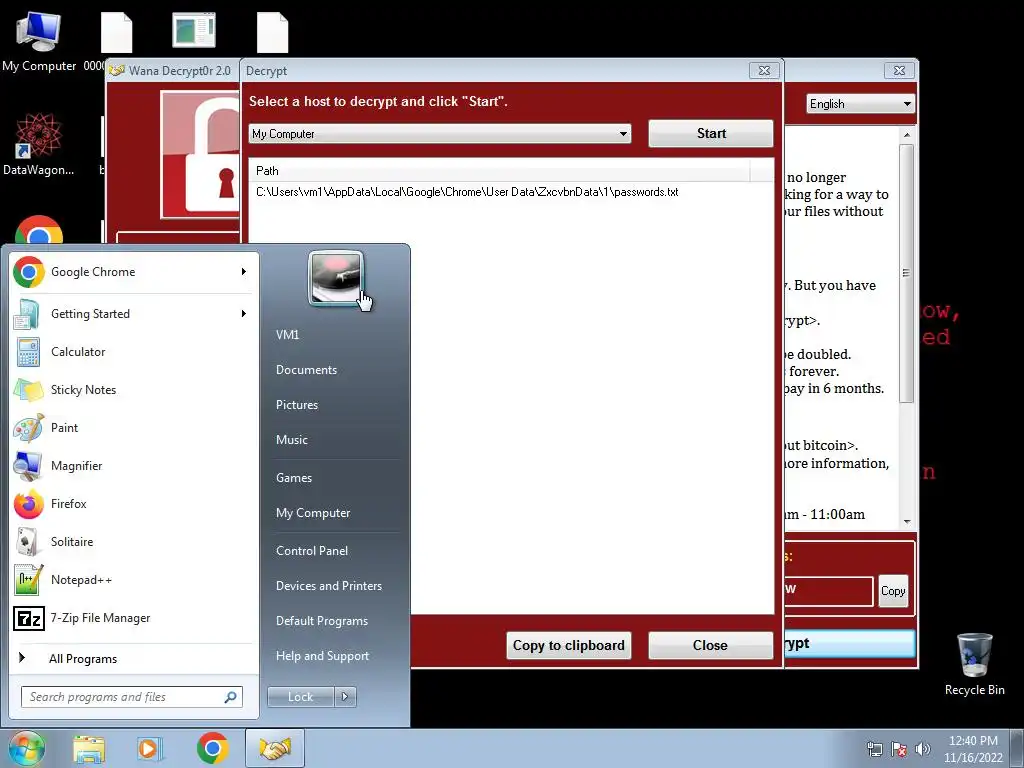1024x768 pixels.
Task: Click the Path column header
Action: click(x=500, y=171)
